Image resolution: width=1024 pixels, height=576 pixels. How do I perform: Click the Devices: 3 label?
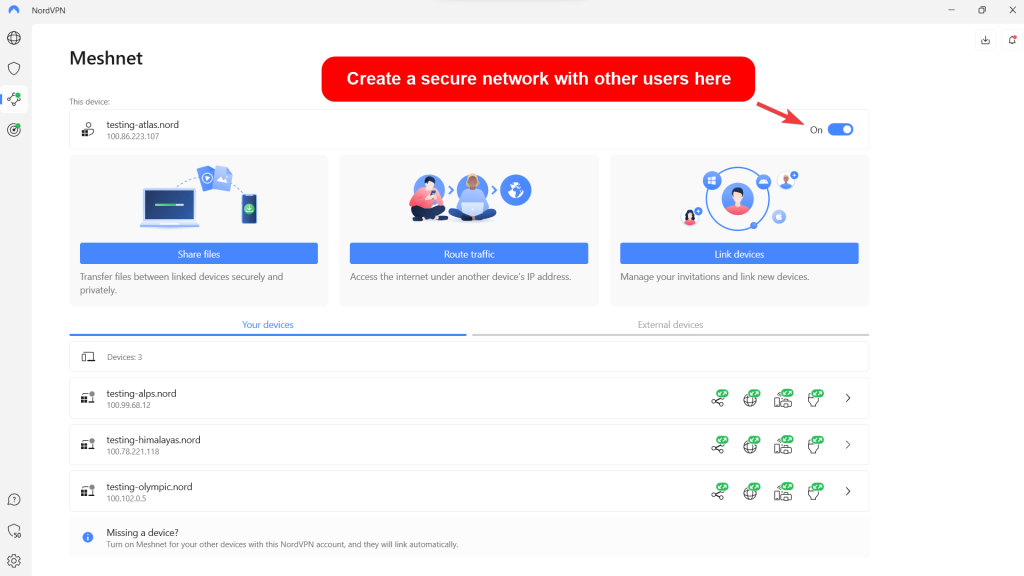pyautogui.click(x=124, y=357)
